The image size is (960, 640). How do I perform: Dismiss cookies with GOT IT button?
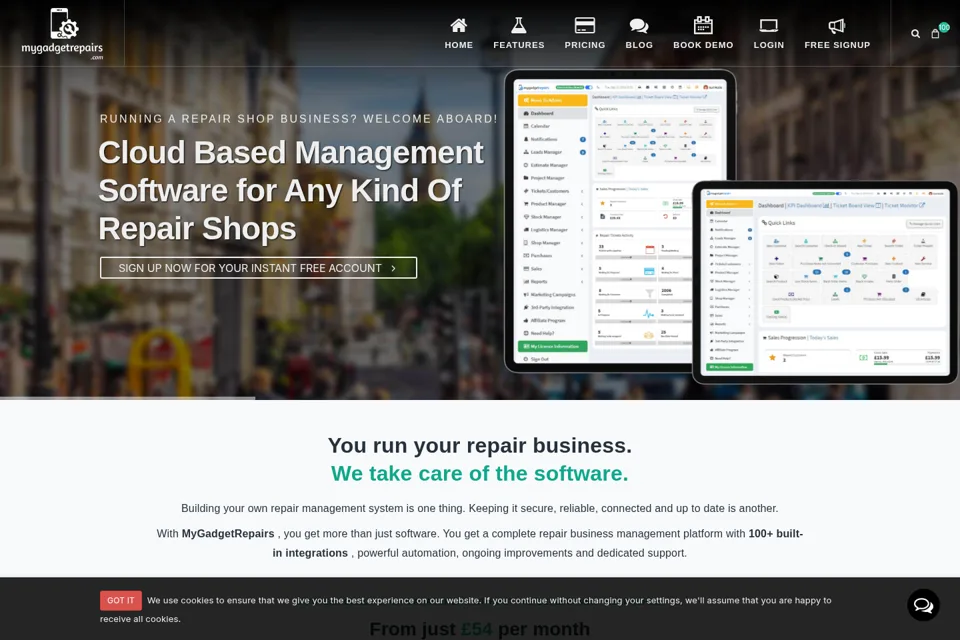click(x=121, y=600)
